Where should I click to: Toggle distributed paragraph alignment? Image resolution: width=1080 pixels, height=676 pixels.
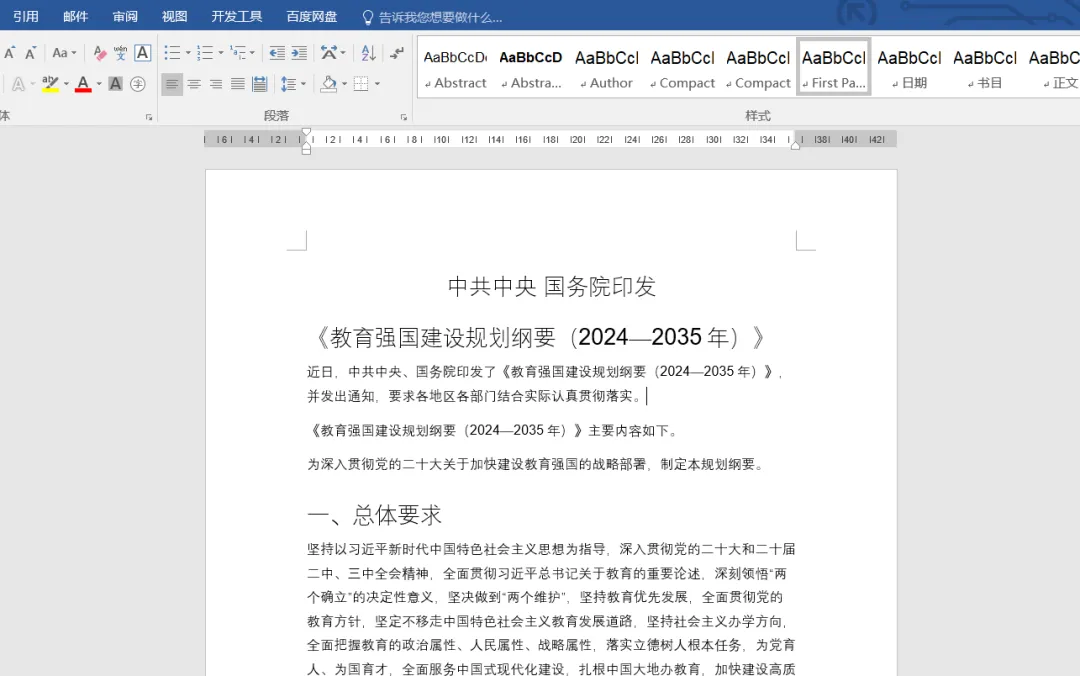[260, 84]
